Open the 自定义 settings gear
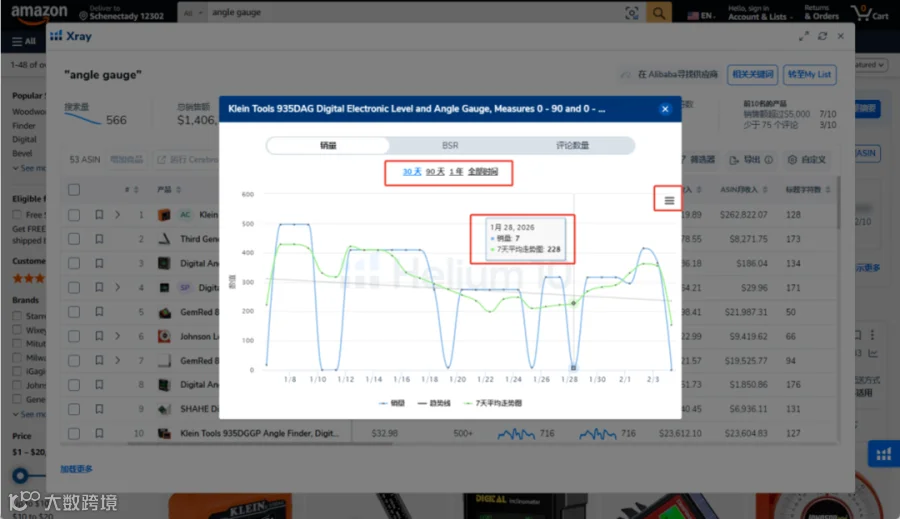900x519 pixels. point(806,160)
